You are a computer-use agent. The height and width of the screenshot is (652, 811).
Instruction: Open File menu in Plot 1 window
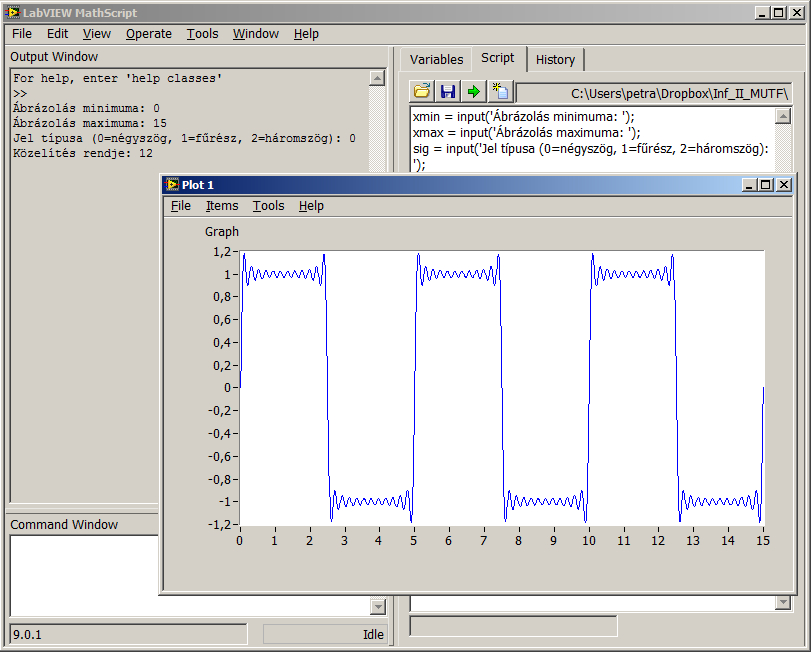[181, 206]
